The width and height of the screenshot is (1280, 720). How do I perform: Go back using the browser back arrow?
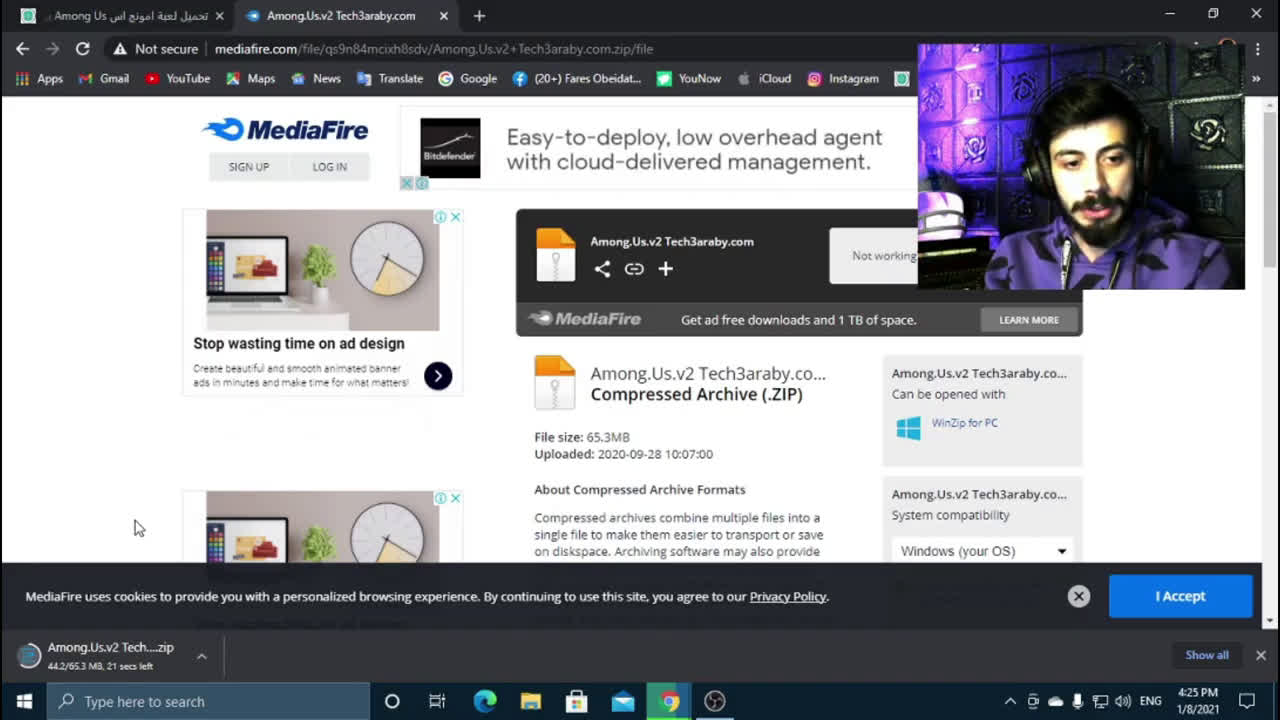point(22,49)
